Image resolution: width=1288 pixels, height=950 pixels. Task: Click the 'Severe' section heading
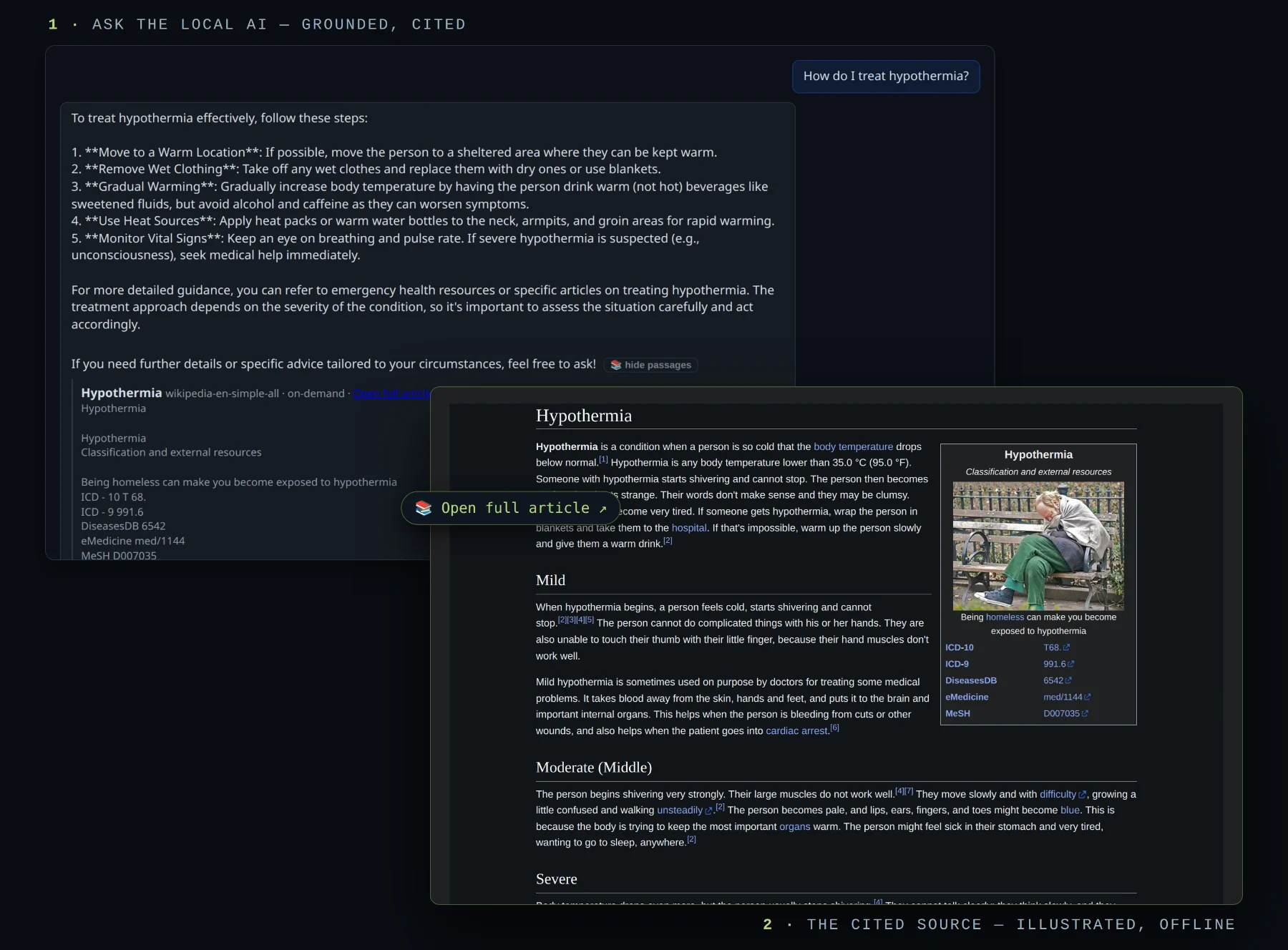click(556, 879)
